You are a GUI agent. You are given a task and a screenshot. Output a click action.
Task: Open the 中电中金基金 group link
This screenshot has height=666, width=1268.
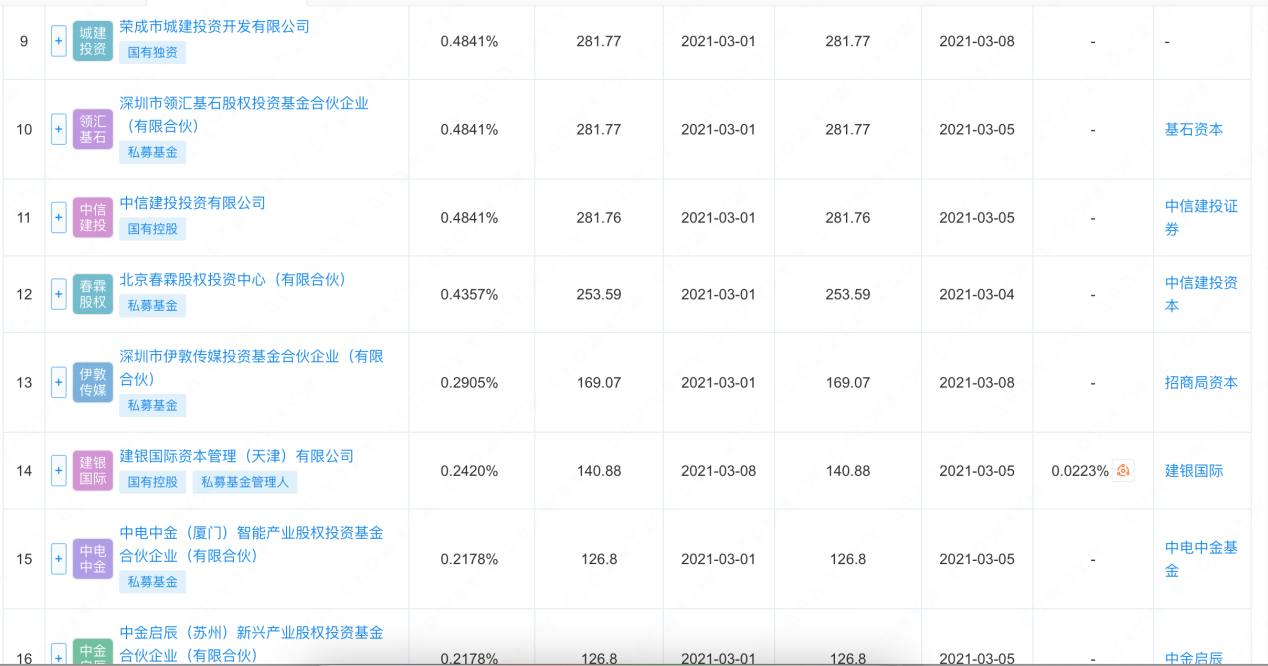tap(1201, 558)
